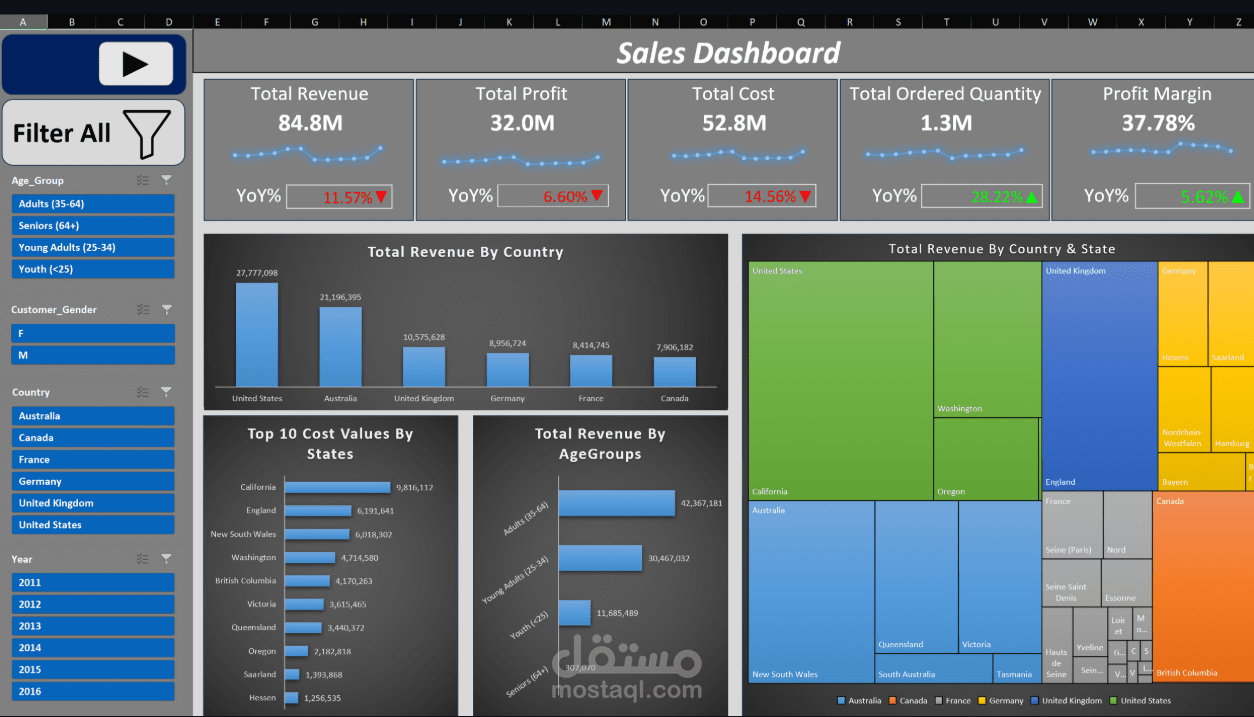Select year 2012 in slicer

coord(93,604)
